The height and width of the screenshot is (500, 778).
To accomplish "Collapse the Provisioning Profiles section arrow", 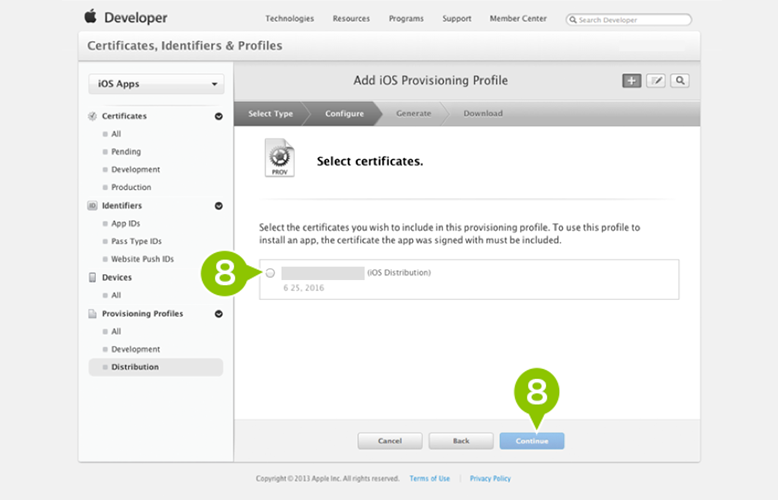I will point(219,314).
